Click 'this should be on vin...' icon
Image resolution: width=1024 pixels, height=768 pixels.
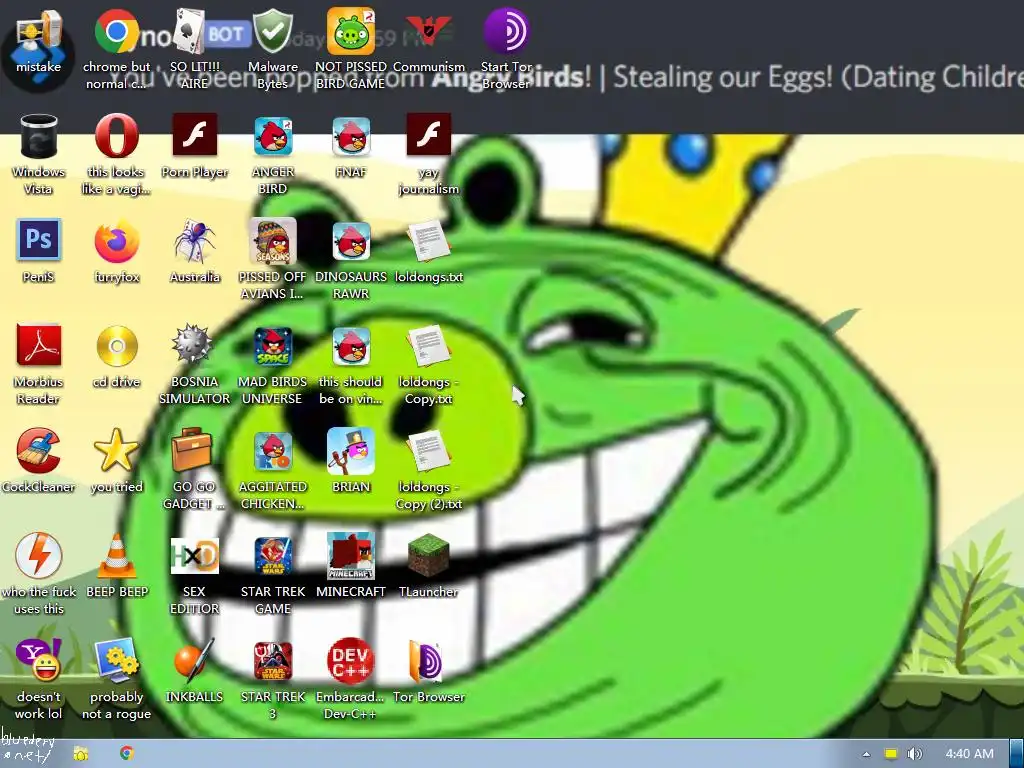point(351,346)
